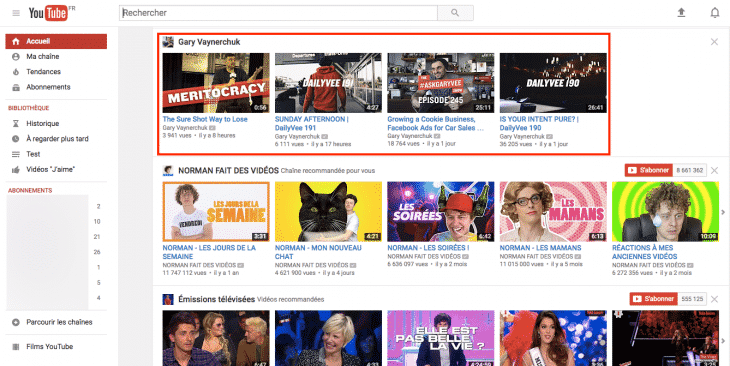Open title RÉACTIONS À MES ANCIENNES VIDÉOS
Screen dimensions: 730x366
(x=646, y=252)
